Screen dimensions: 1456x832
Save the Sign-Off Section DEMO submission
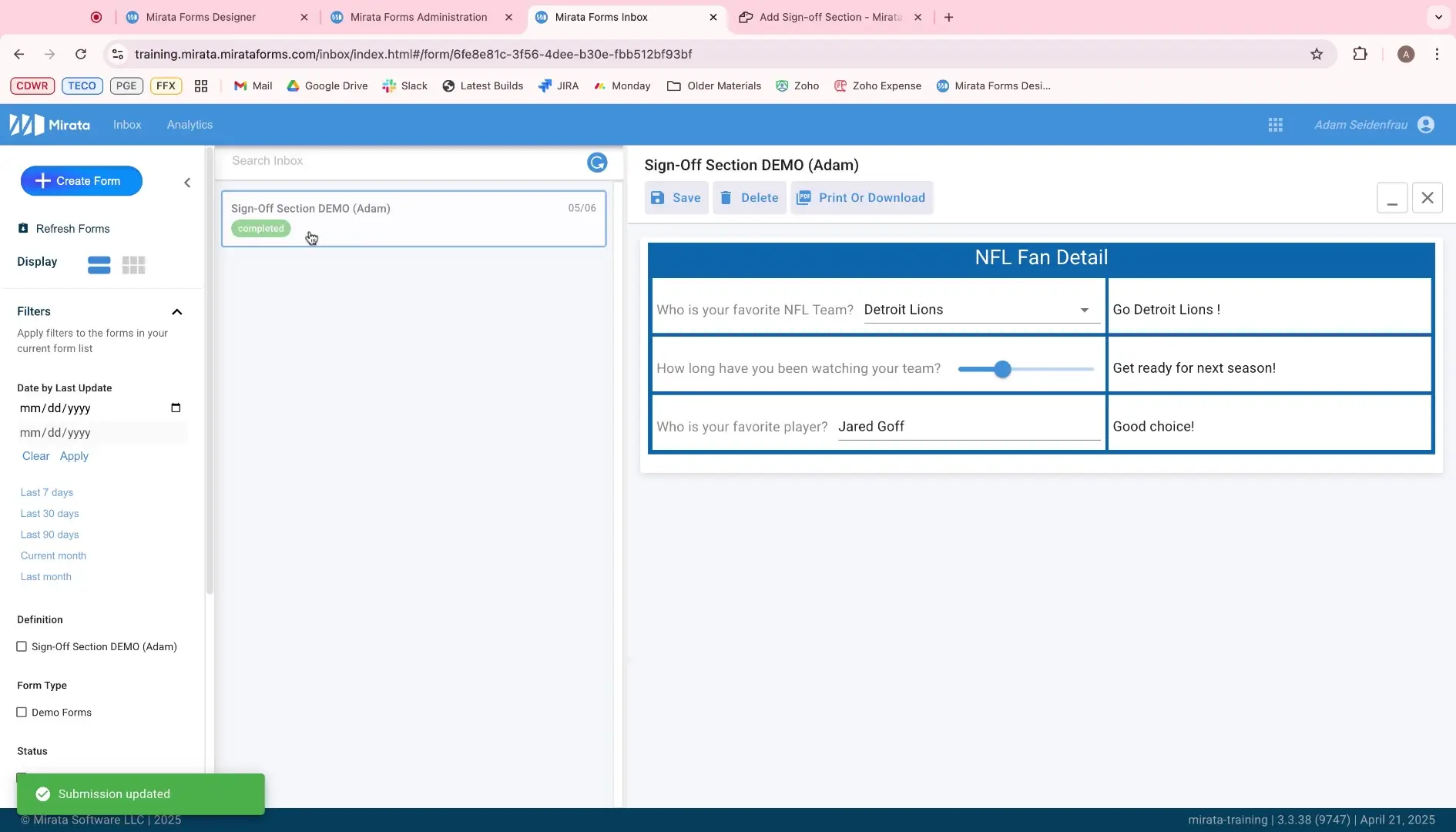click(676, 197)
